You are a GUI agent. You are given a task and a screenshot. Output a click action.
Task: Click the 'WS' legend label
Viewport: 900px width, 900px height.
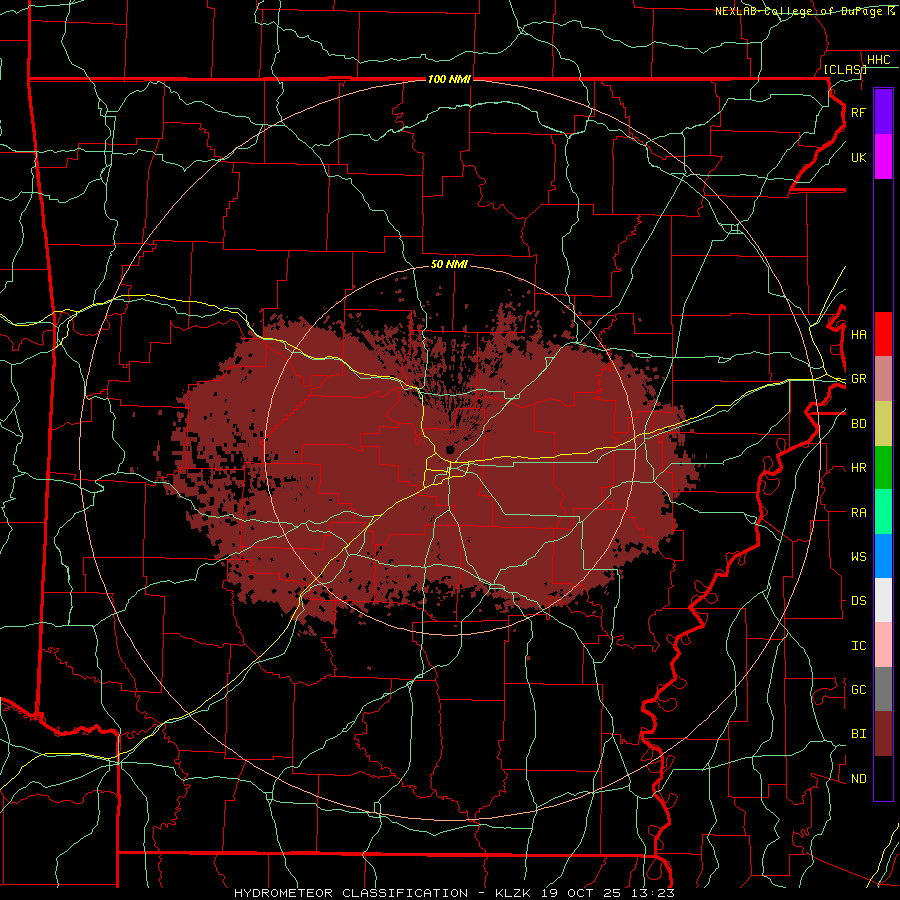(858, 557)
